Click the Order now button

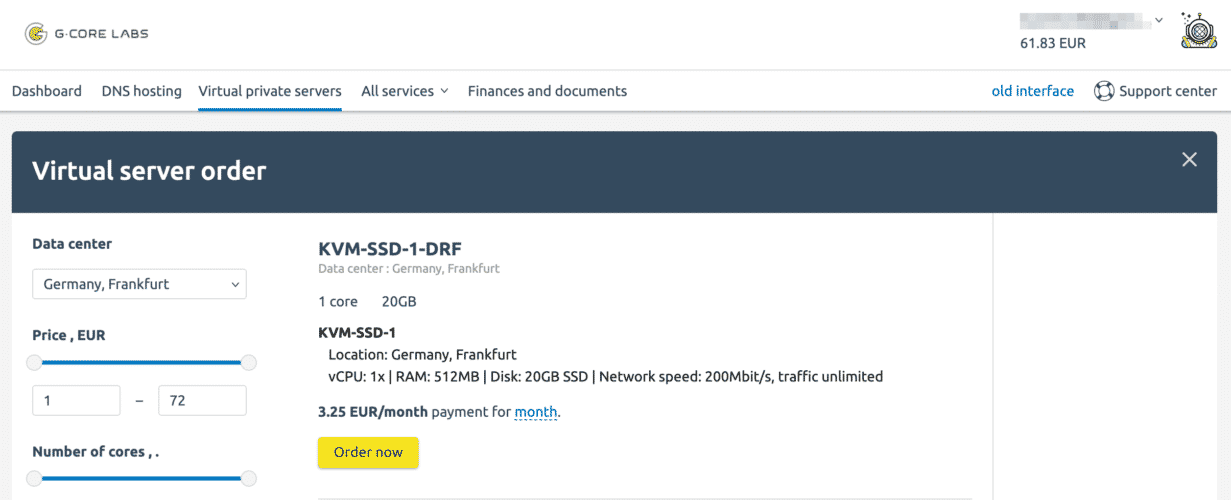368,453
